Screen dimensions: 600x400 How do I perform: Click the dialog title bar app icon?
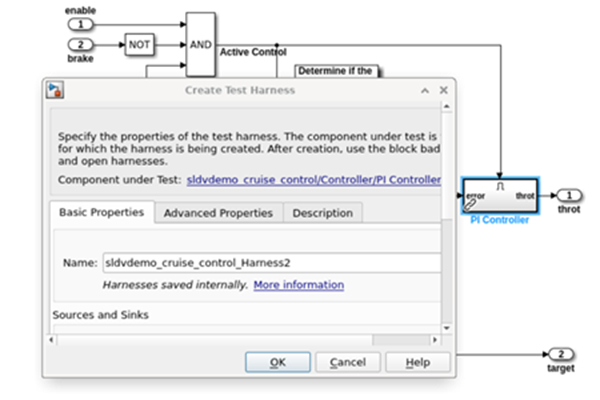56,90
